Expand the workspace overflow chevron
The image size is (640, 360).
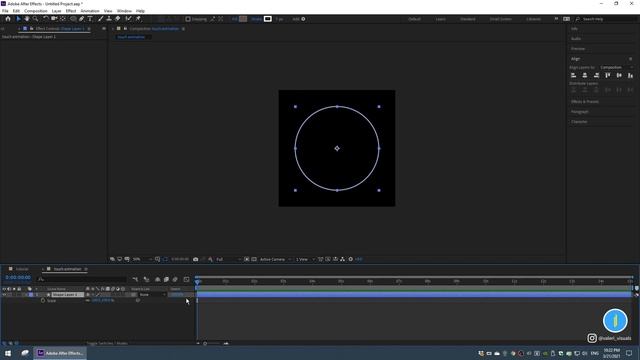tap(556, 19)
